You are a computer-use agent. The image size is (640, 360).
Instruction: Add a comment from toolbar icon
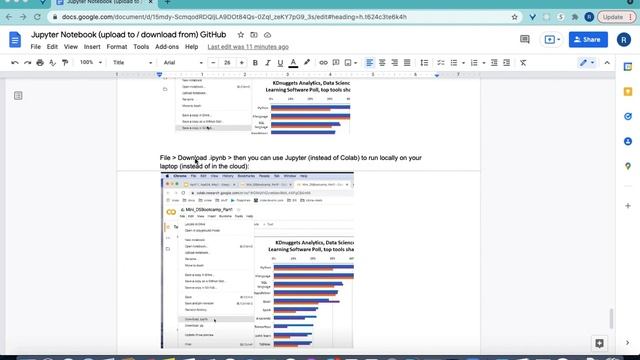coord(336,63)
